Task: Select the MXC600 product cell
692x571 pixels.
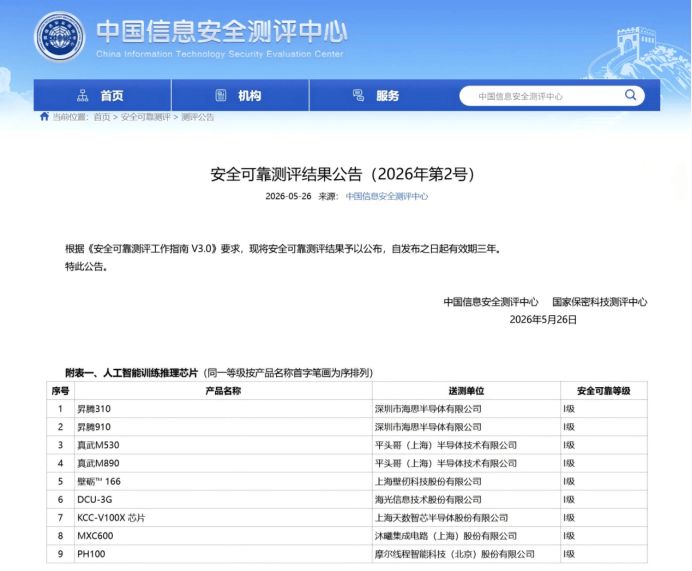Action: (223, 536)
